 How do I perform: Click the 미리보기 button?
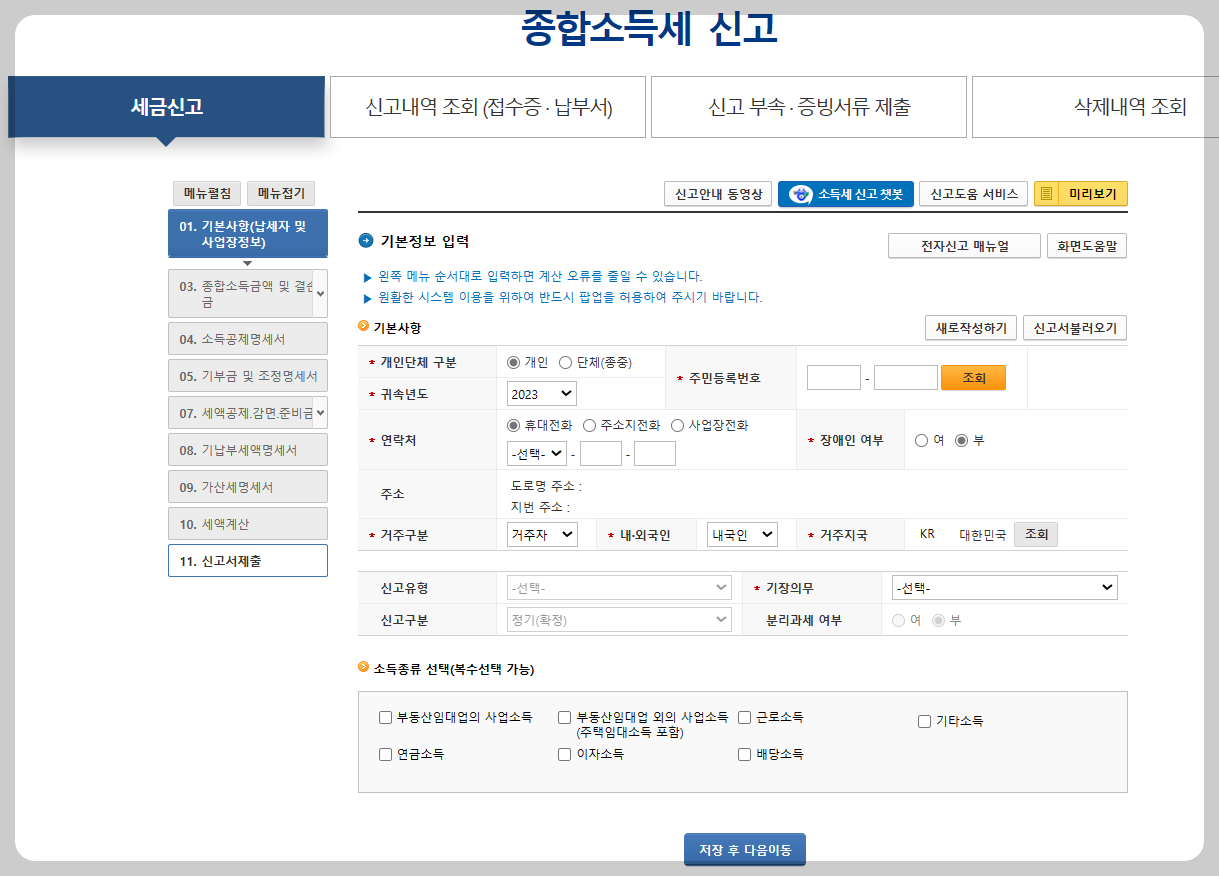1081,194
